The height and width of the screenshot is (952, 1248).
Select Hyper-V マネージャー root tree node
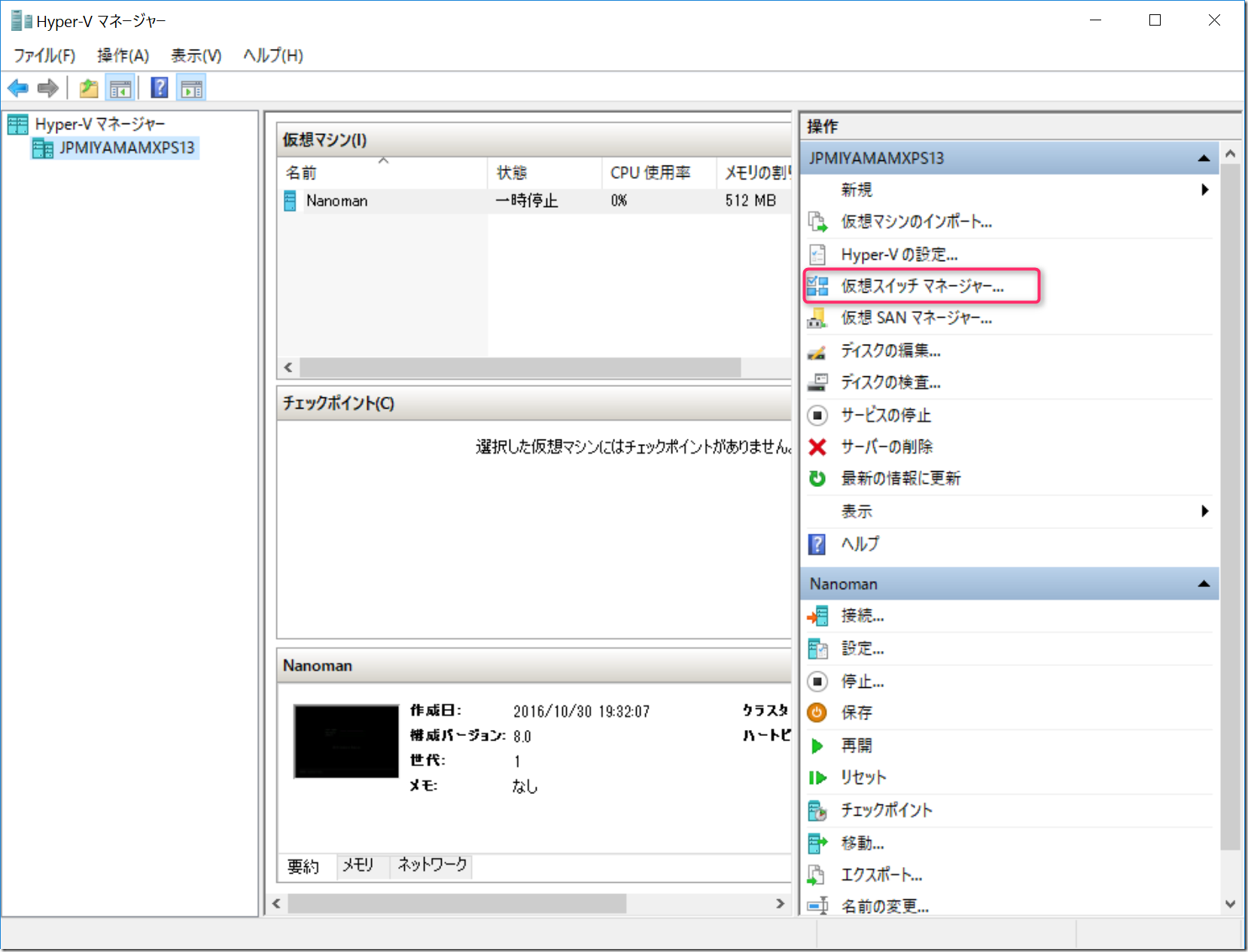[100, 124]
